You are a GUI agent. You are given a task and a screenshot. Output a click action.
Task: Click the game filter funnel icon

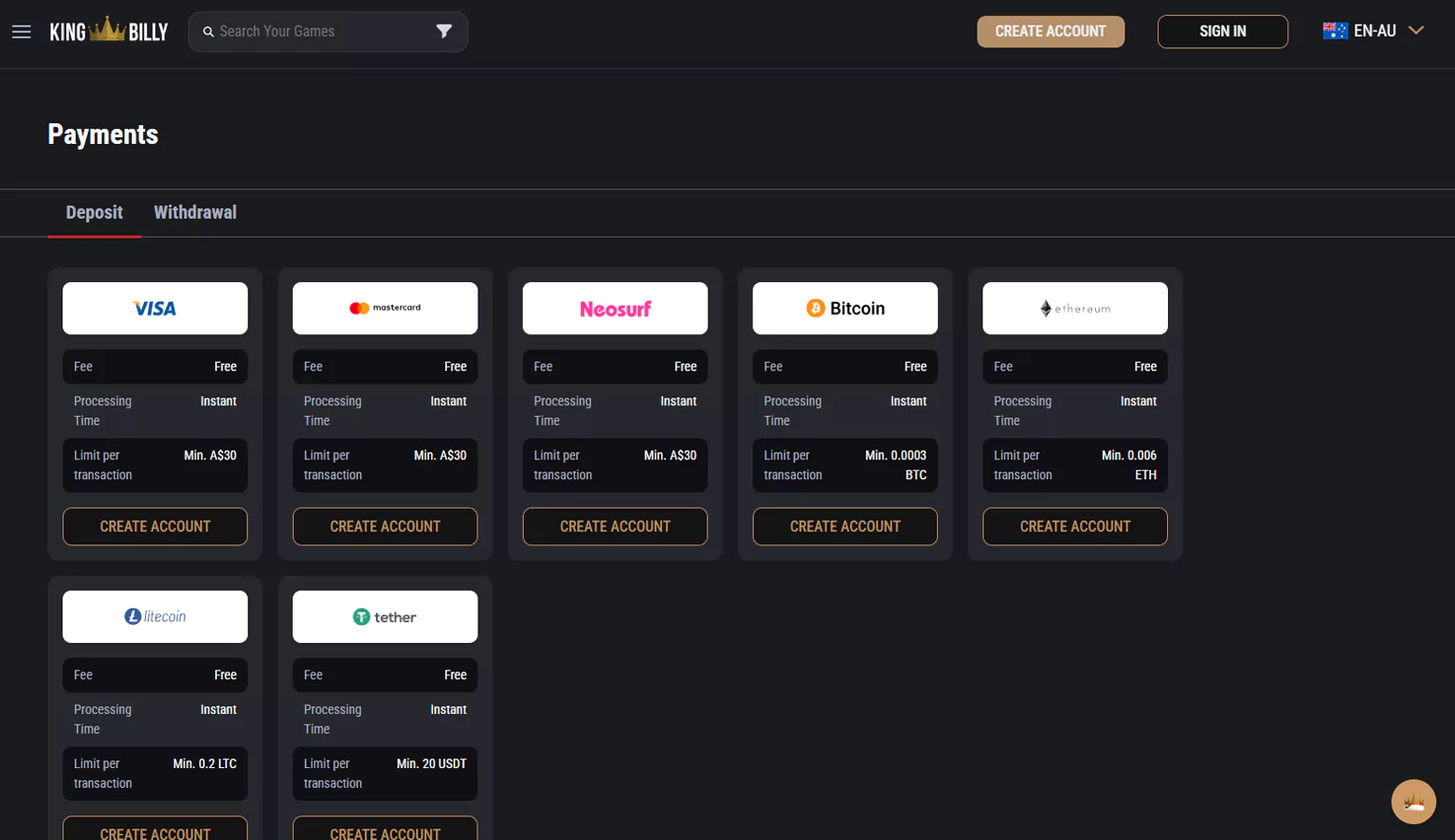pos(443,31)
